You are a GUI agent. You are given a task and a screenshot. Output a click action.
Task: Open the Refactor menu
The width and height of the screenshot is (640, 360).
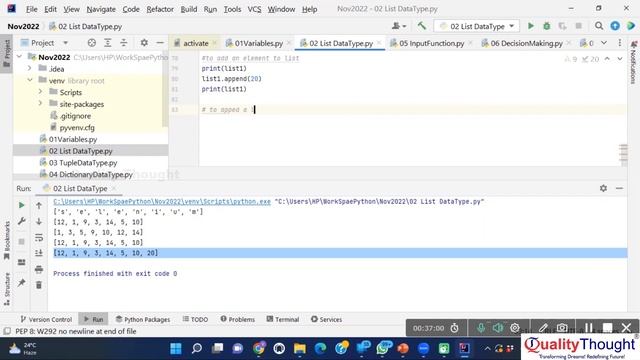(160, 9)
